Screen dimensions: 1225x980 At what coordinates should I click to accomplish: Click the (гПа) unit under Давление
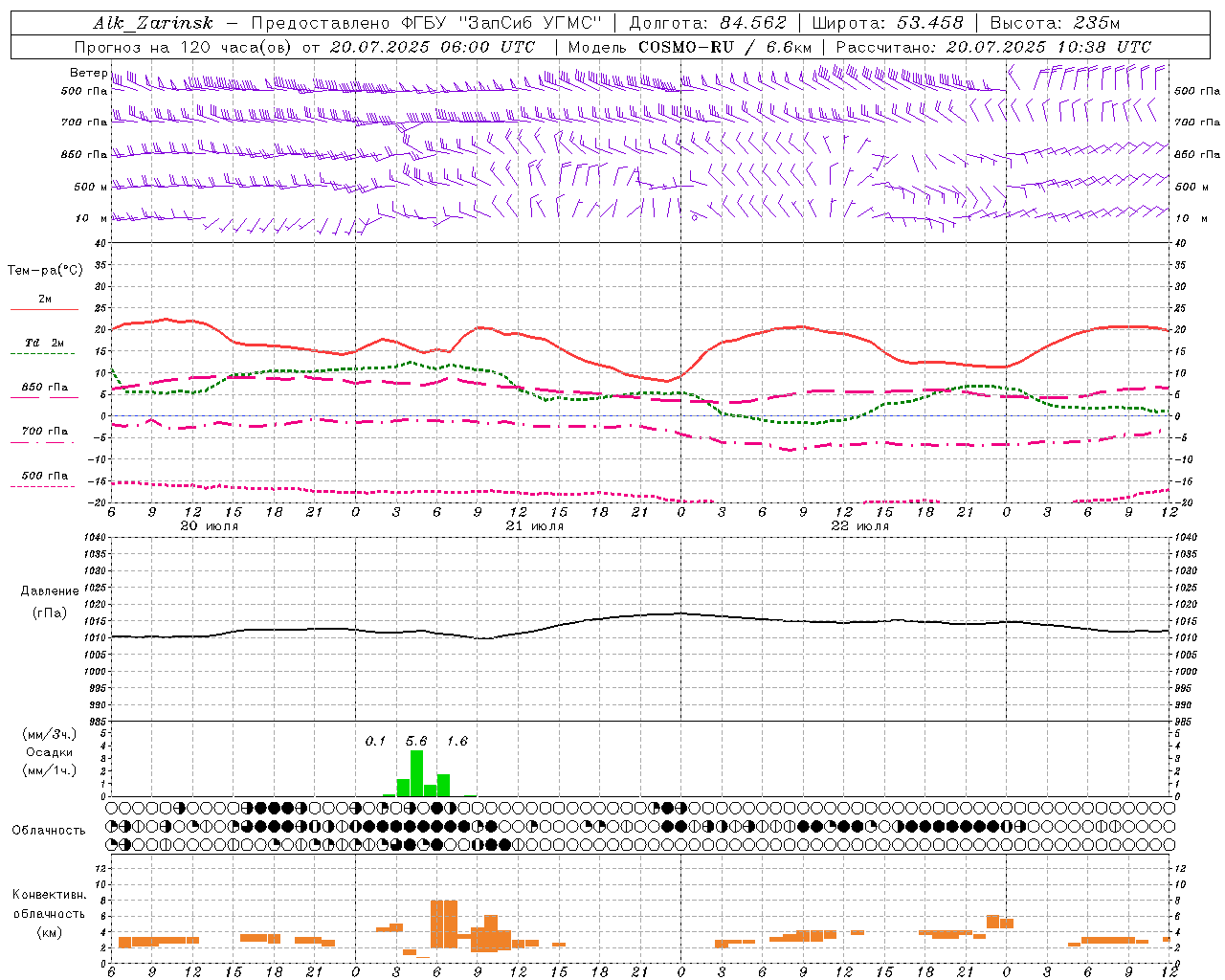pos(50,613)
